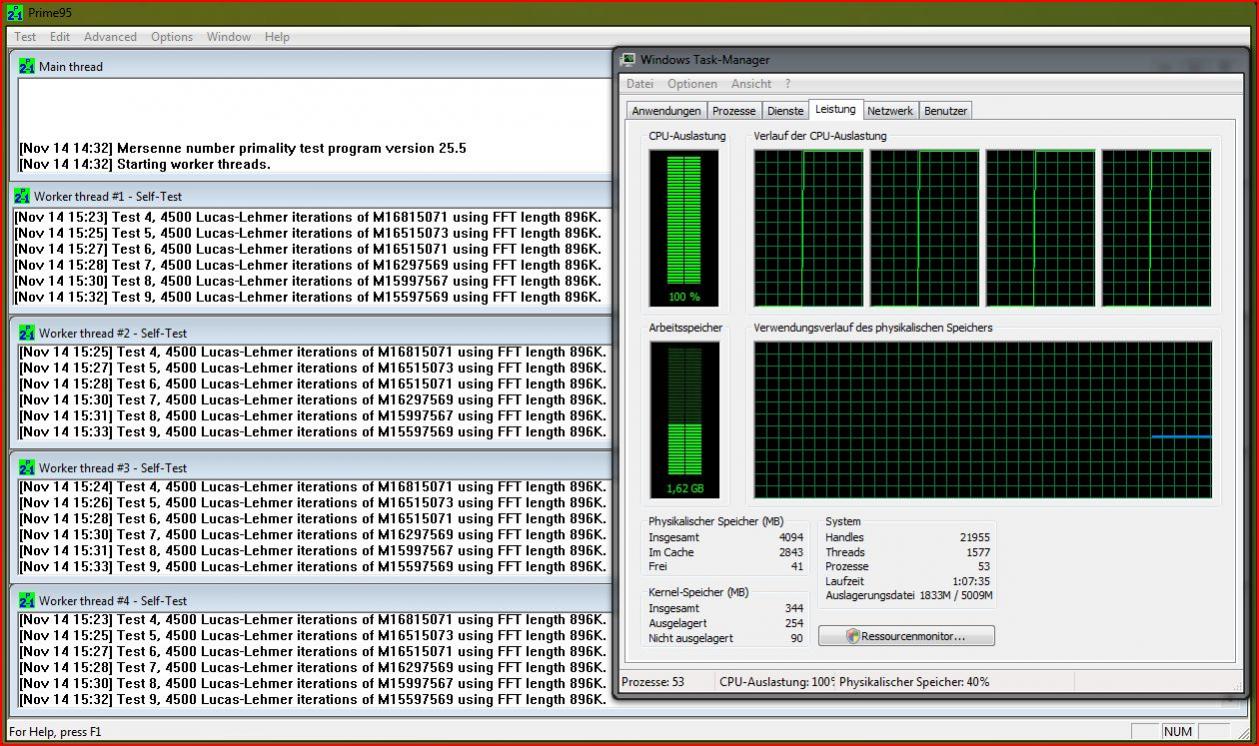Screen dimensions: 1259x746
Task: Open the ? help menu in Task-Manager
Action: tap(788, 84)
